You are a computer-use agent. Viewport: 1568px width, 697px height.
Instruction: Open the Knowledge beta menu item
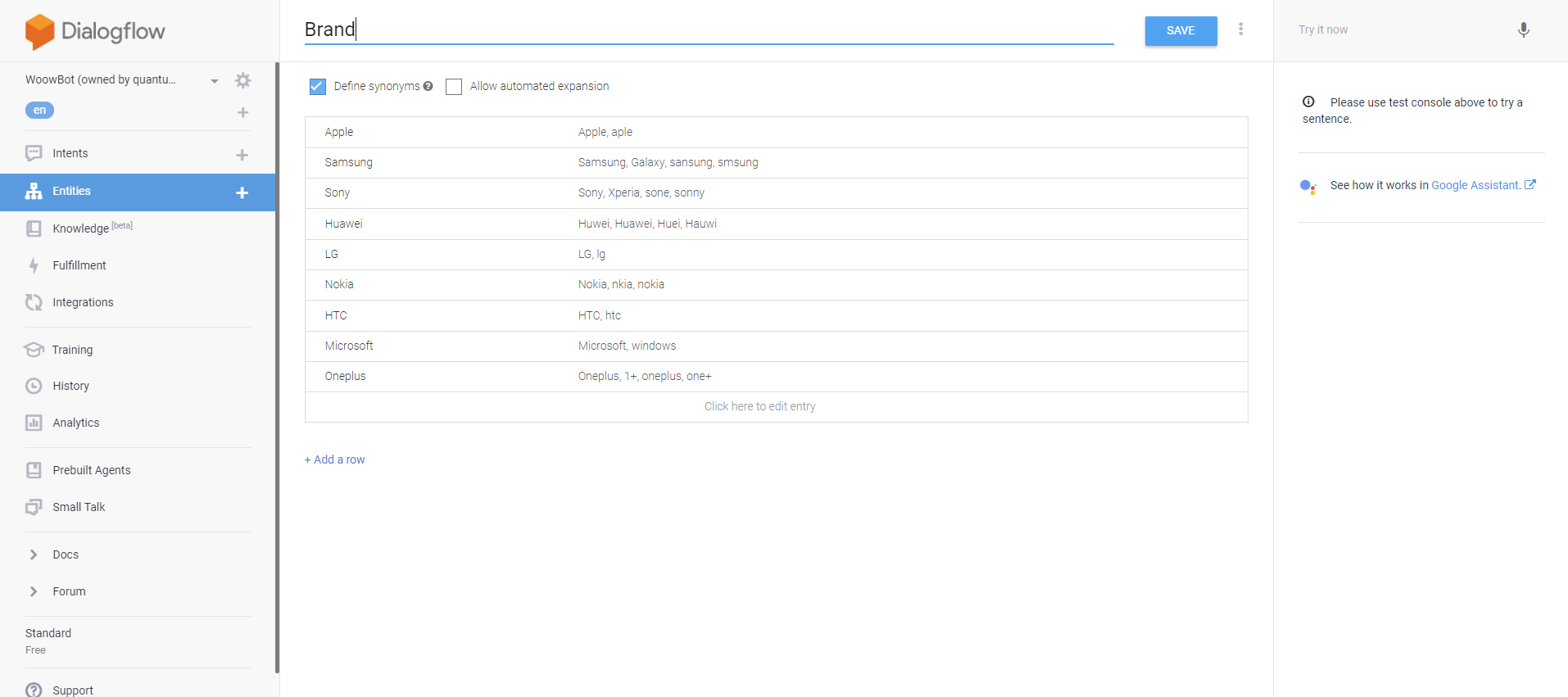93,228
